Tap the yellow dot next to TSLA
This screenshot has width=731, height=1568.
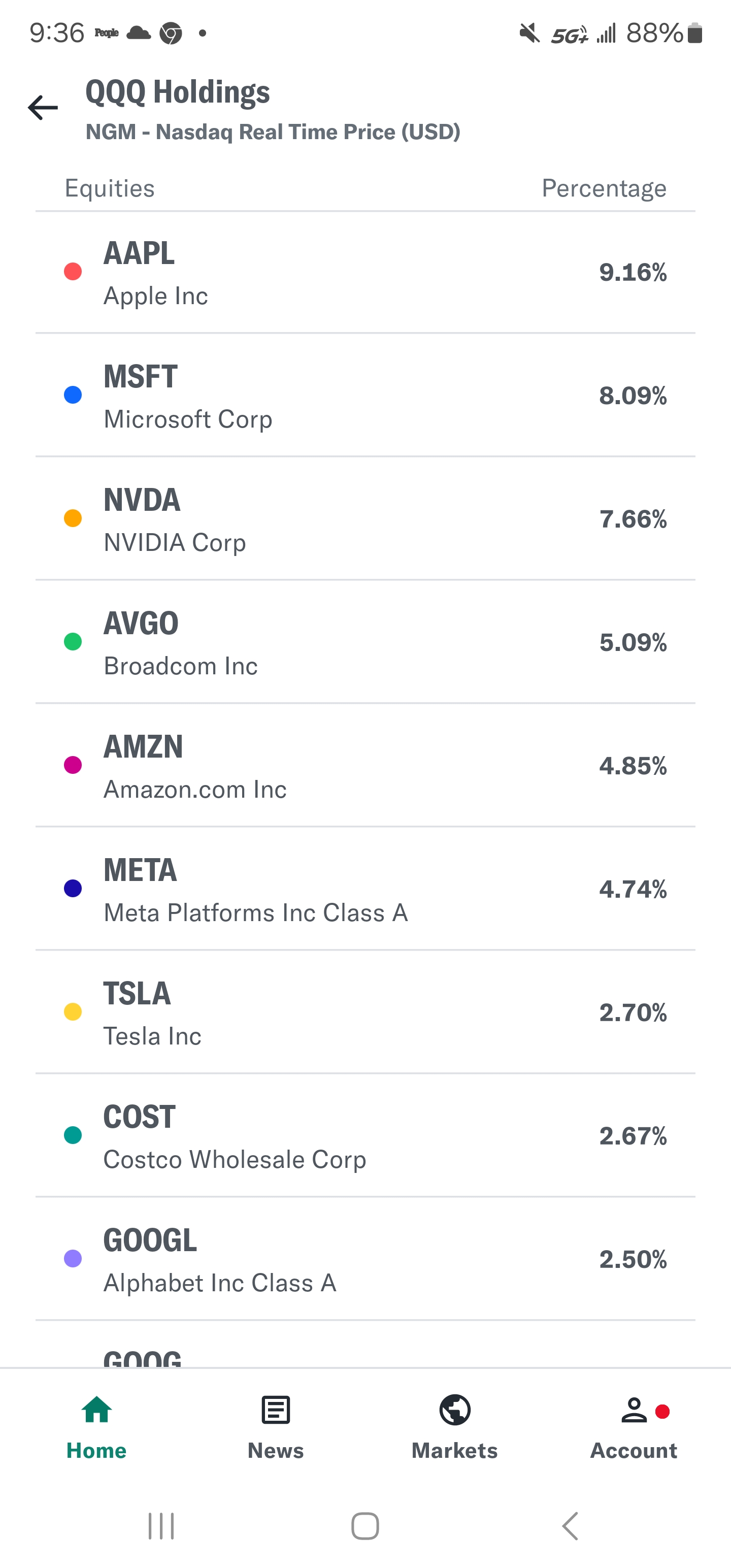coord(73,1011)
